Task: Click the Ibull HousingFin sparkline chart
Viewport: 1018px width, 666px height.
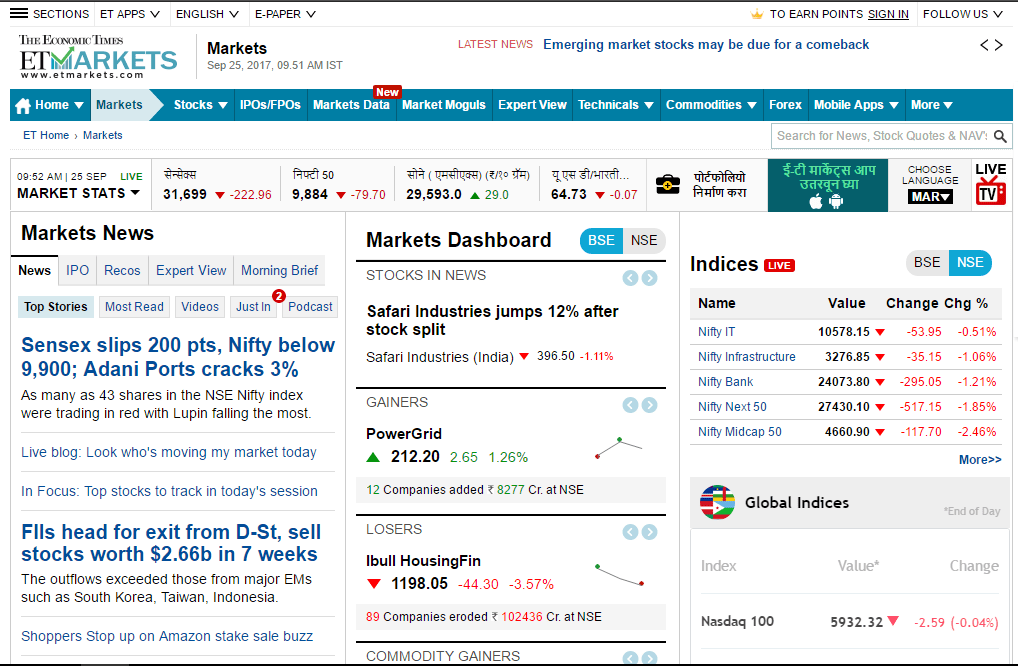Action: (x=619, y=575)
